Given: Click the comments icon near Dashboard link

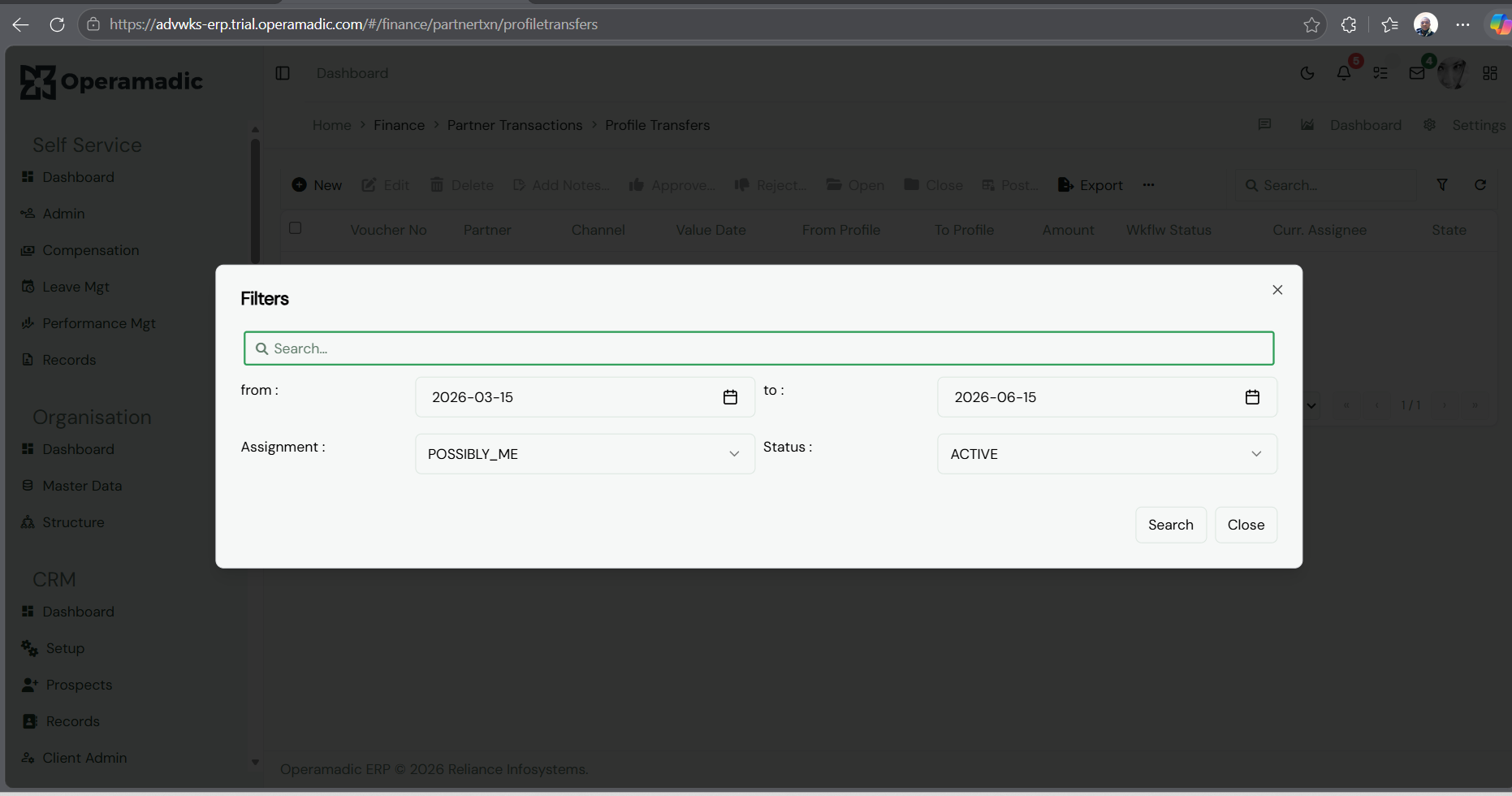Looking at the screenshot, I should 1264,124.
